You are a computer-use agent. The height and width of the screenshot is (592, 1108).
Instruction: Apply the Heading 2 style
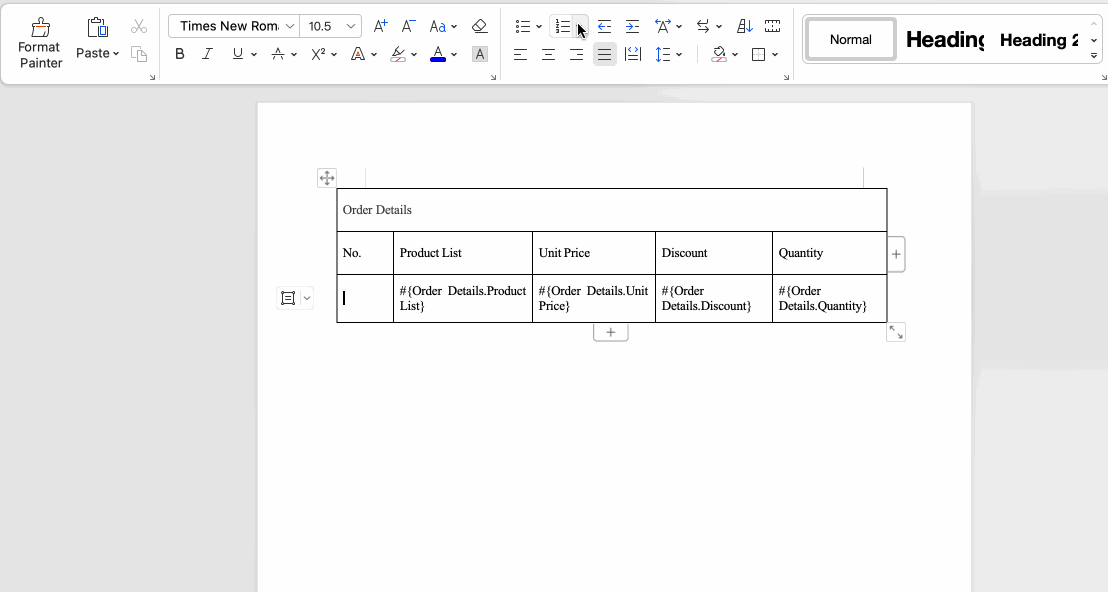point(1038,40)
